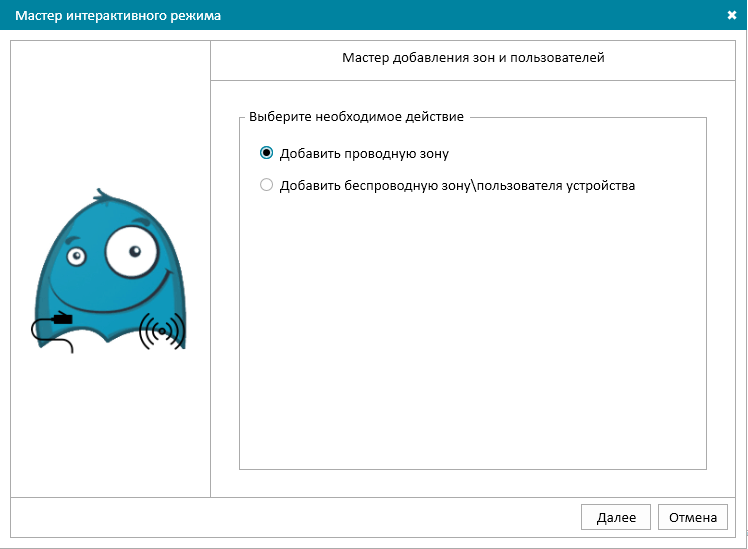Click the wireless signal waves icon
This screenshot has width=748, height=549.
coord(162,331)
